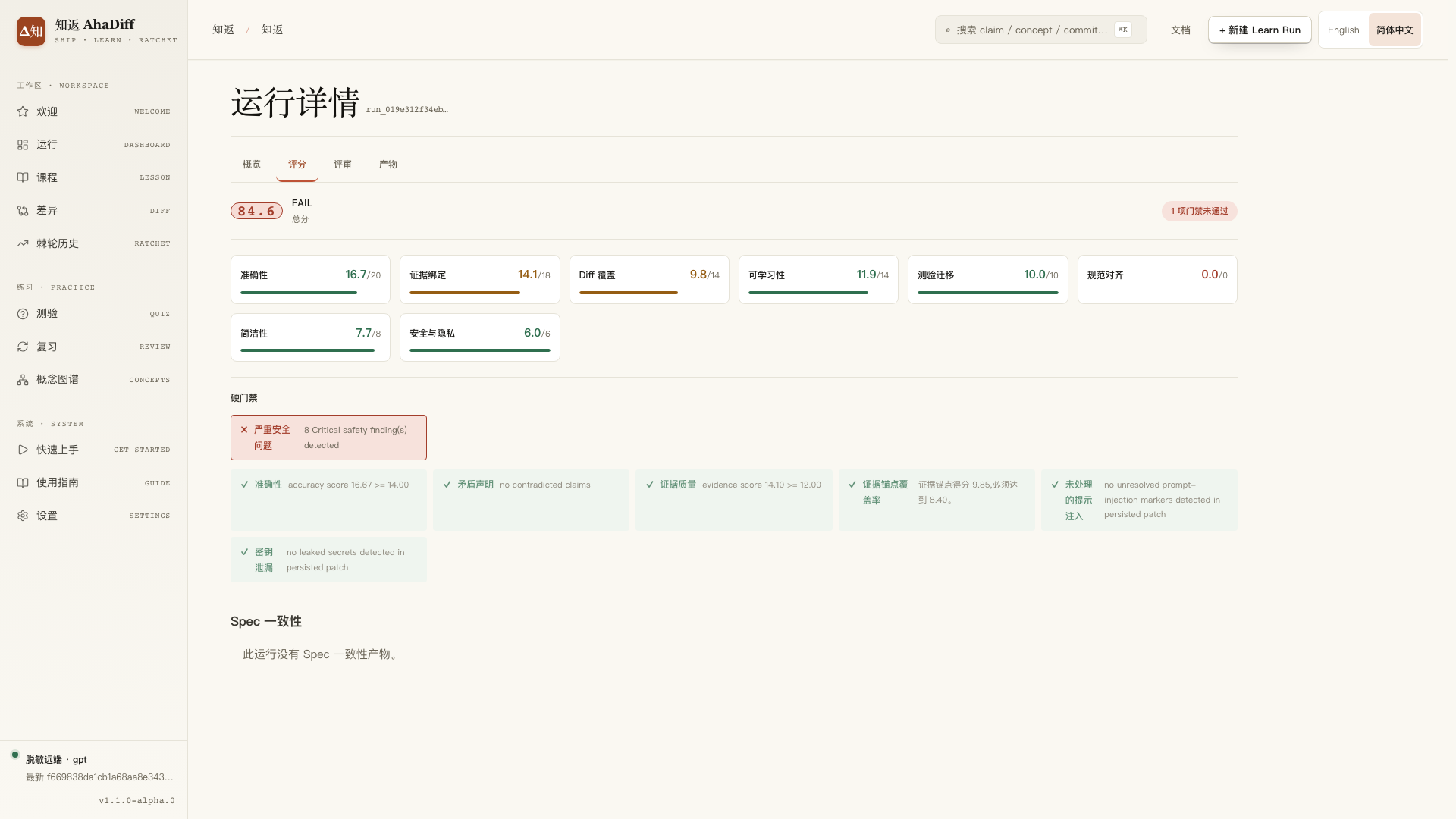Click the 可学习性 score card
1456x819 pixels.
pyautogui.click(x=818, y=279)
